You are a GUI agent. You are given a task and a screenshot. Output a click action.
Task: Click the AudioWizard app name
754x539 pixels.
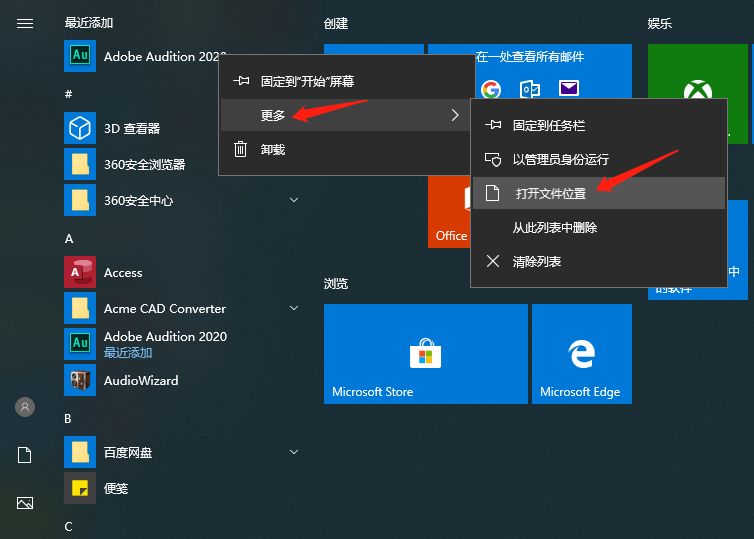pyautogui.click(x=141, y=381)
